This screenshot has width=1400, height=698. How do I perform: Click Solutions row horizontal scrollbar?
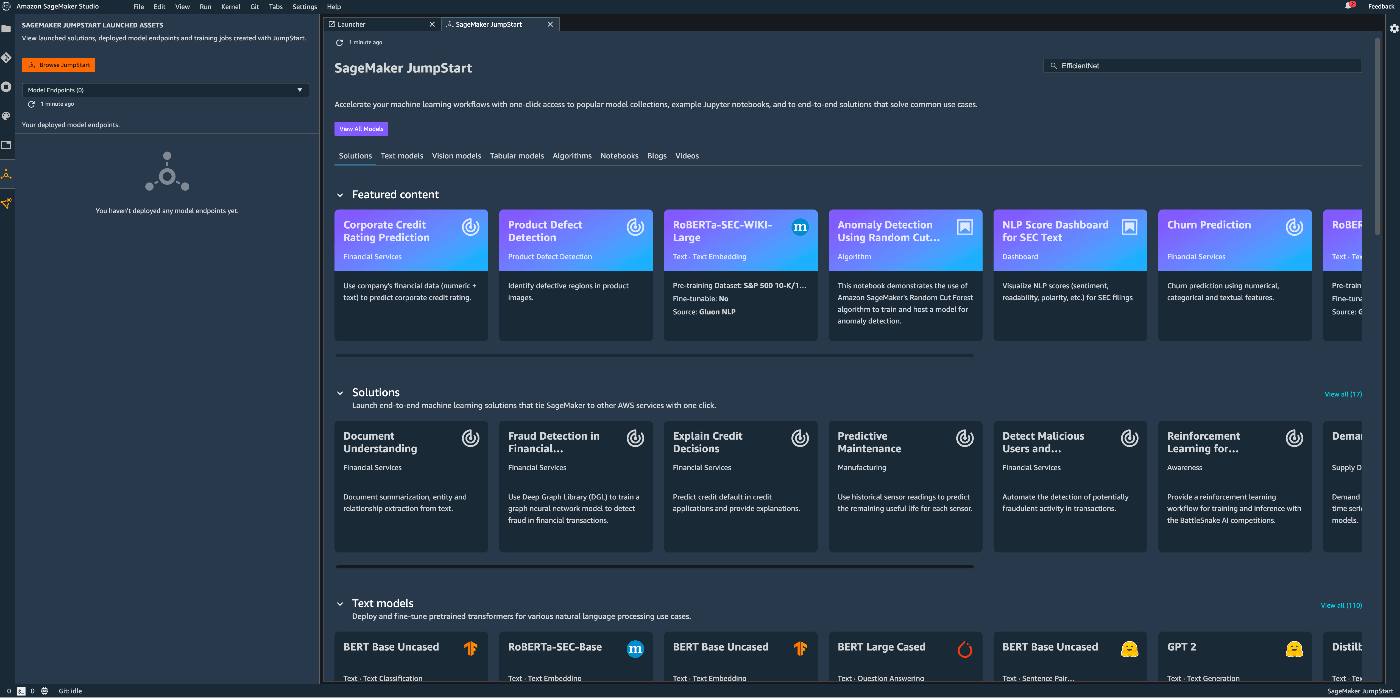pyautogui.click(x=654, y=566)
